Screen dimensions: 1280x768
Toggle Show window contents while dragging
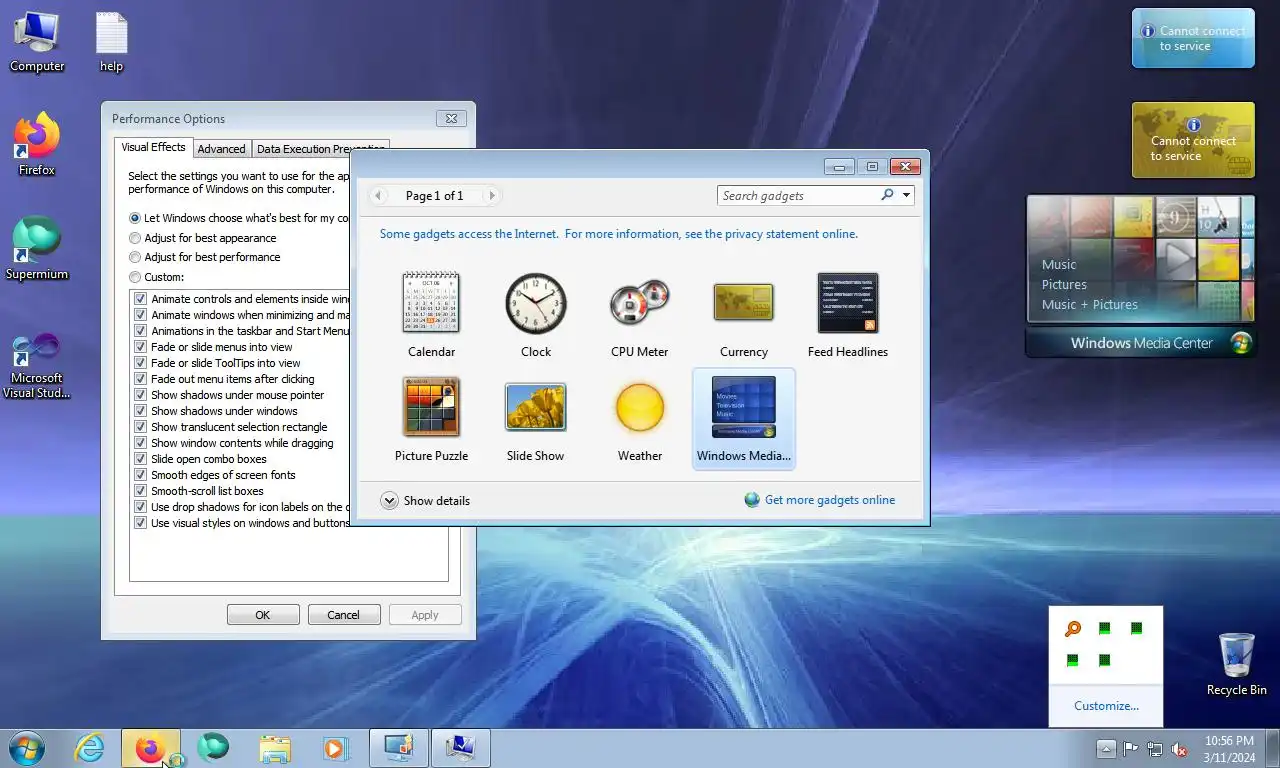(x=141, y=443)
